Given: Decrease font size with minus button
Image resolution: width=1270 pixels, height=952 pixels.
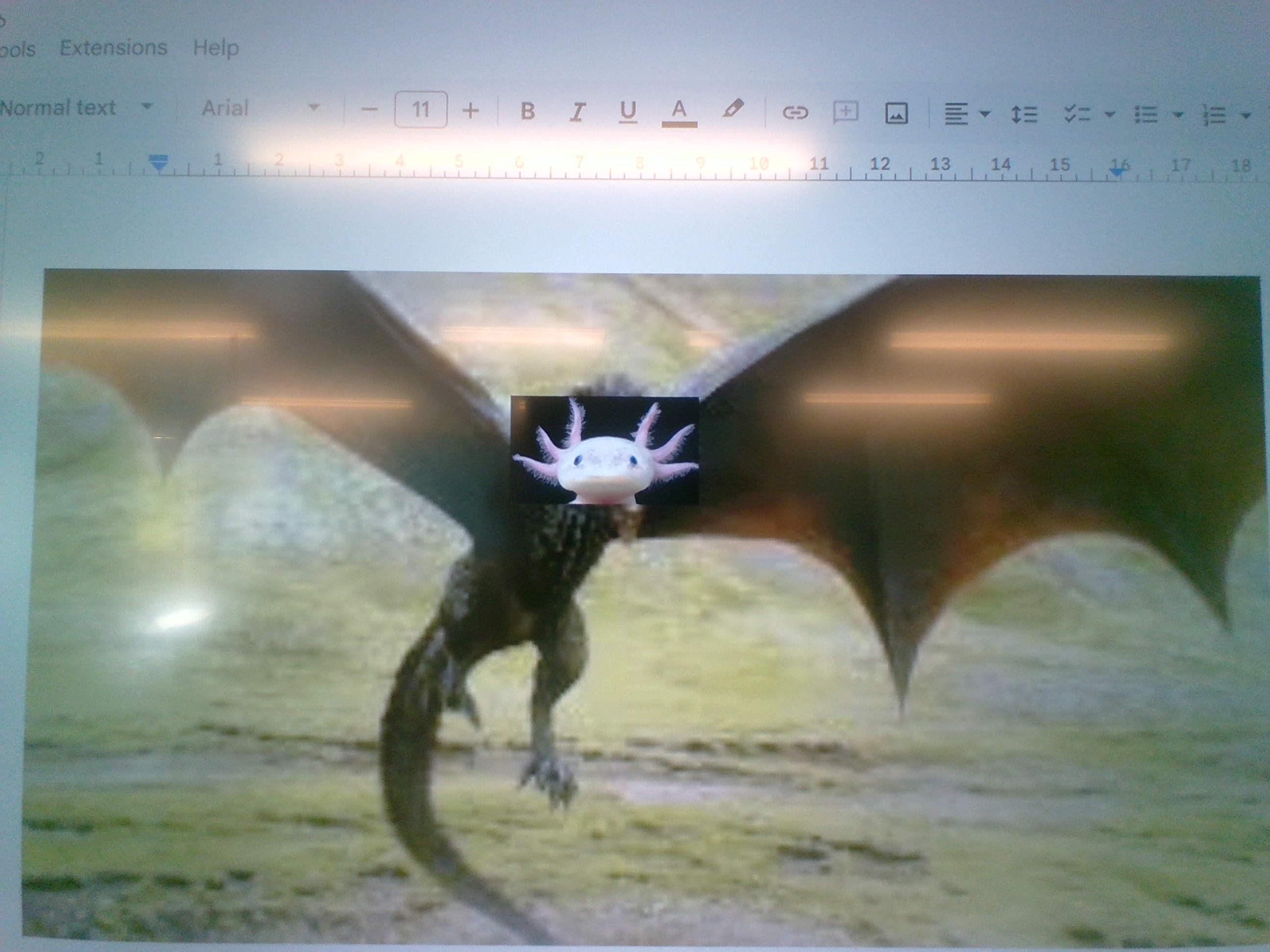Looking at the screenshot, I should pyautogui.click(x=370, y=110).
